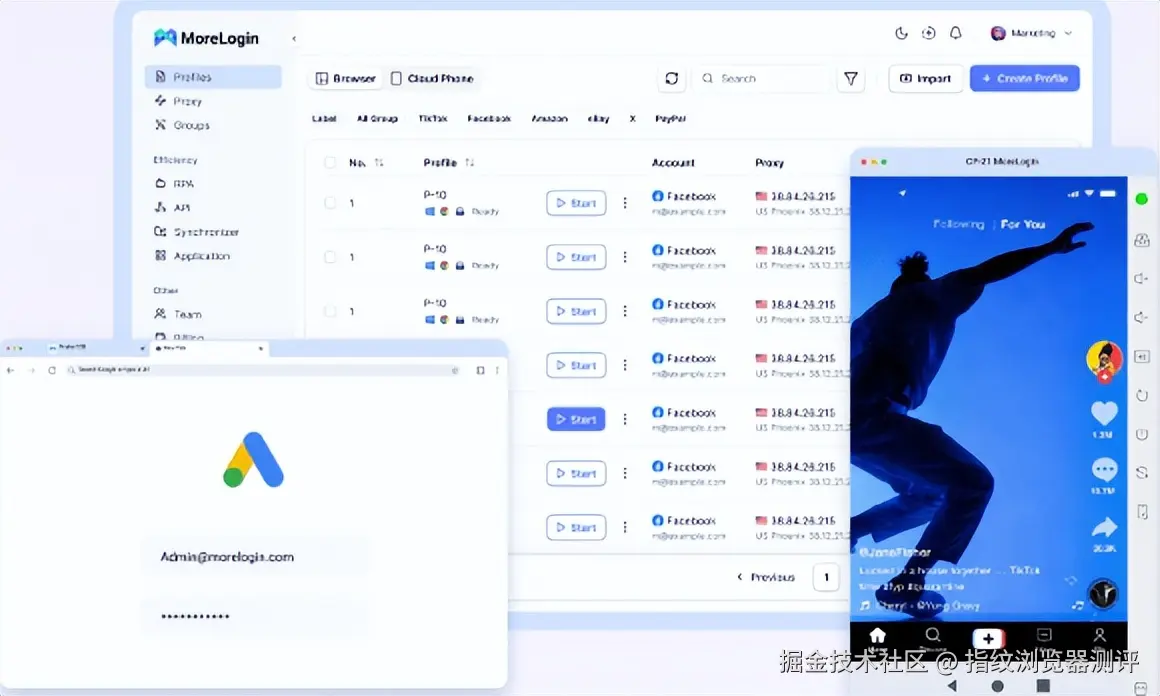Focus the browser window address bar

[263, 370]
